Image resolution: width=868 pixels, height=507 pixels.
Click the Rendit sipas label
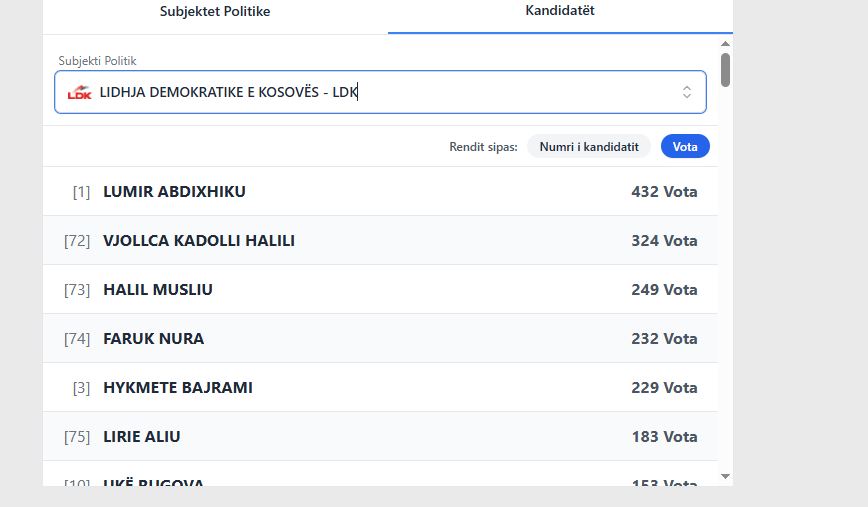point(483,147)
